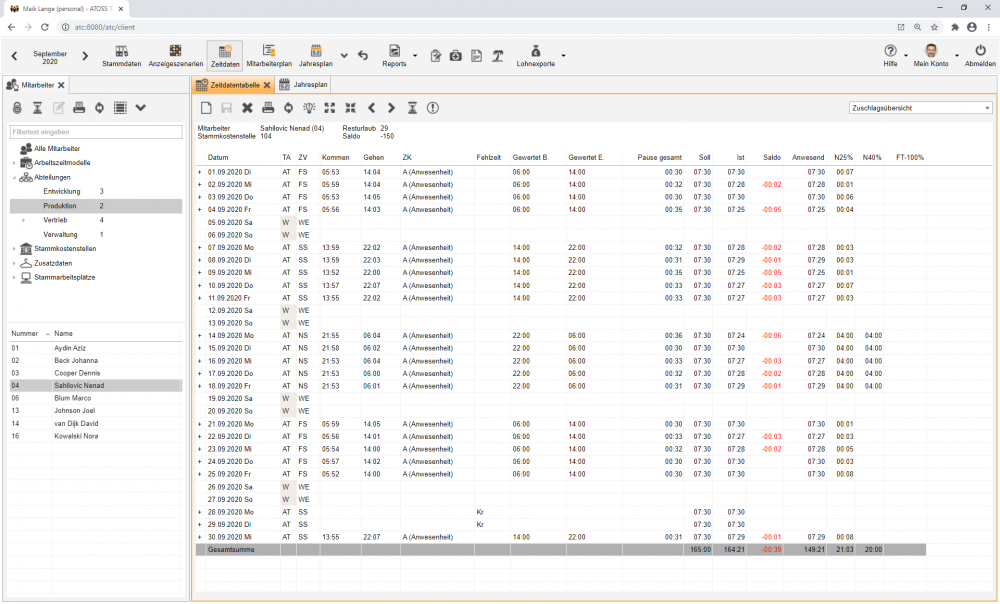This screenshot has height=604, width=1000.
Task: Go to previous month before September 2020
Action: point(15,56)
